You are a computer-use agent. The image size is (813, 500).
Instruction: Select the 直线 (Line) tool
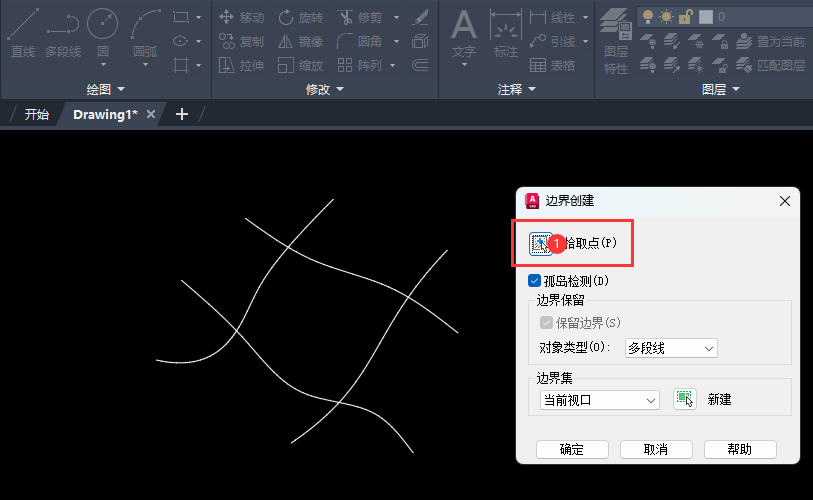(23, 32)
